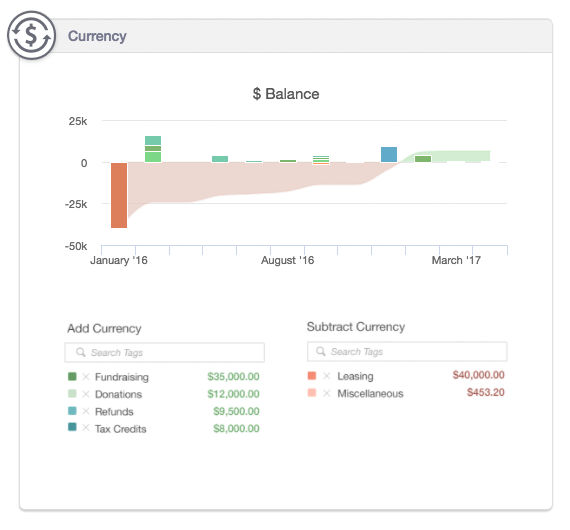Focus the Subtract Currency Search Tags field
The image size is (570, 530).
(407, 351)
